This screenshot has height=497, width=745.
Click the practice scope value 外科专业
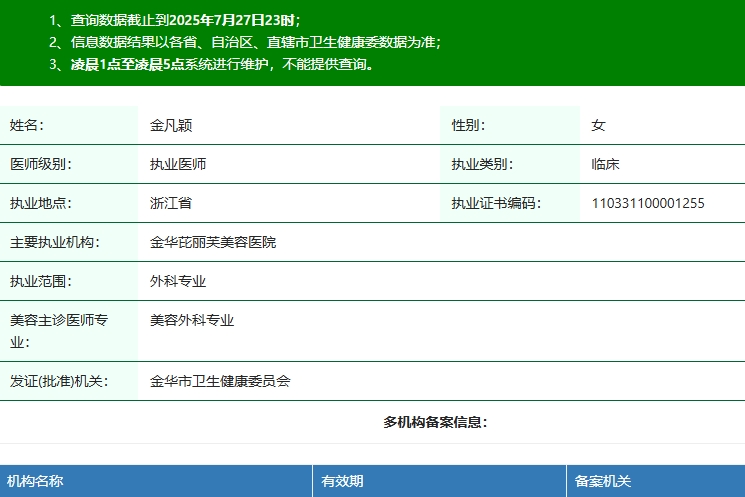(178, 281)
